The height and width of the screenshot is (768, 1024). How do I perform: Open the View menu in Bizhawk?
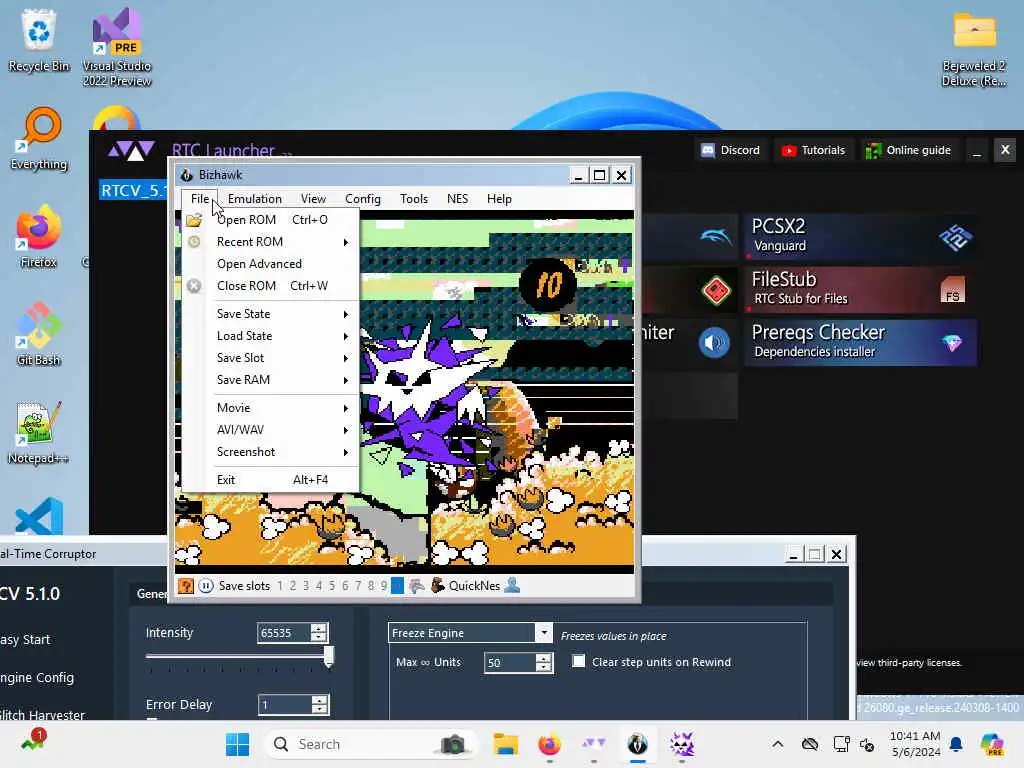pyautogui.click(x=313, y=199)
